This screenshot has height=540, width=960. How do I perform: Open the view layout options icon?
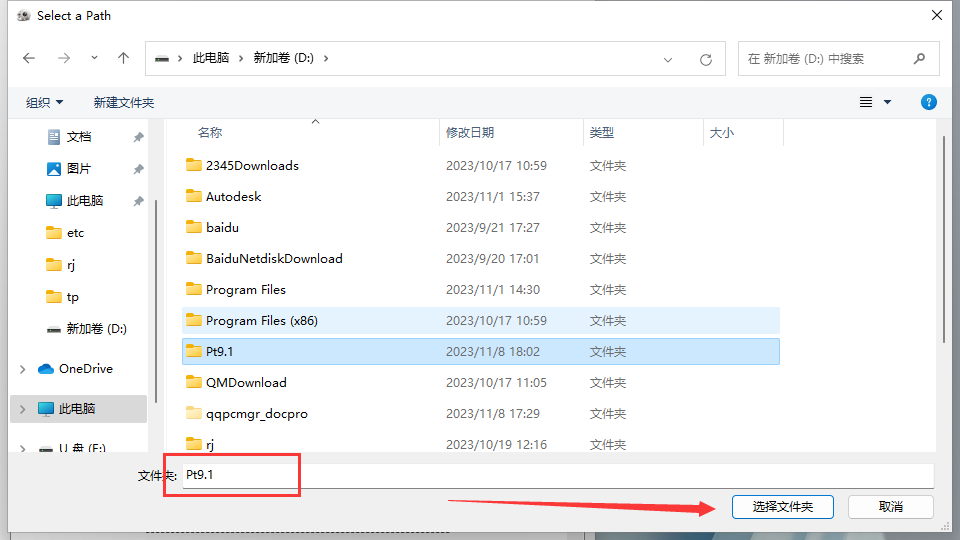pyautogui.click(x=866, y=102)
